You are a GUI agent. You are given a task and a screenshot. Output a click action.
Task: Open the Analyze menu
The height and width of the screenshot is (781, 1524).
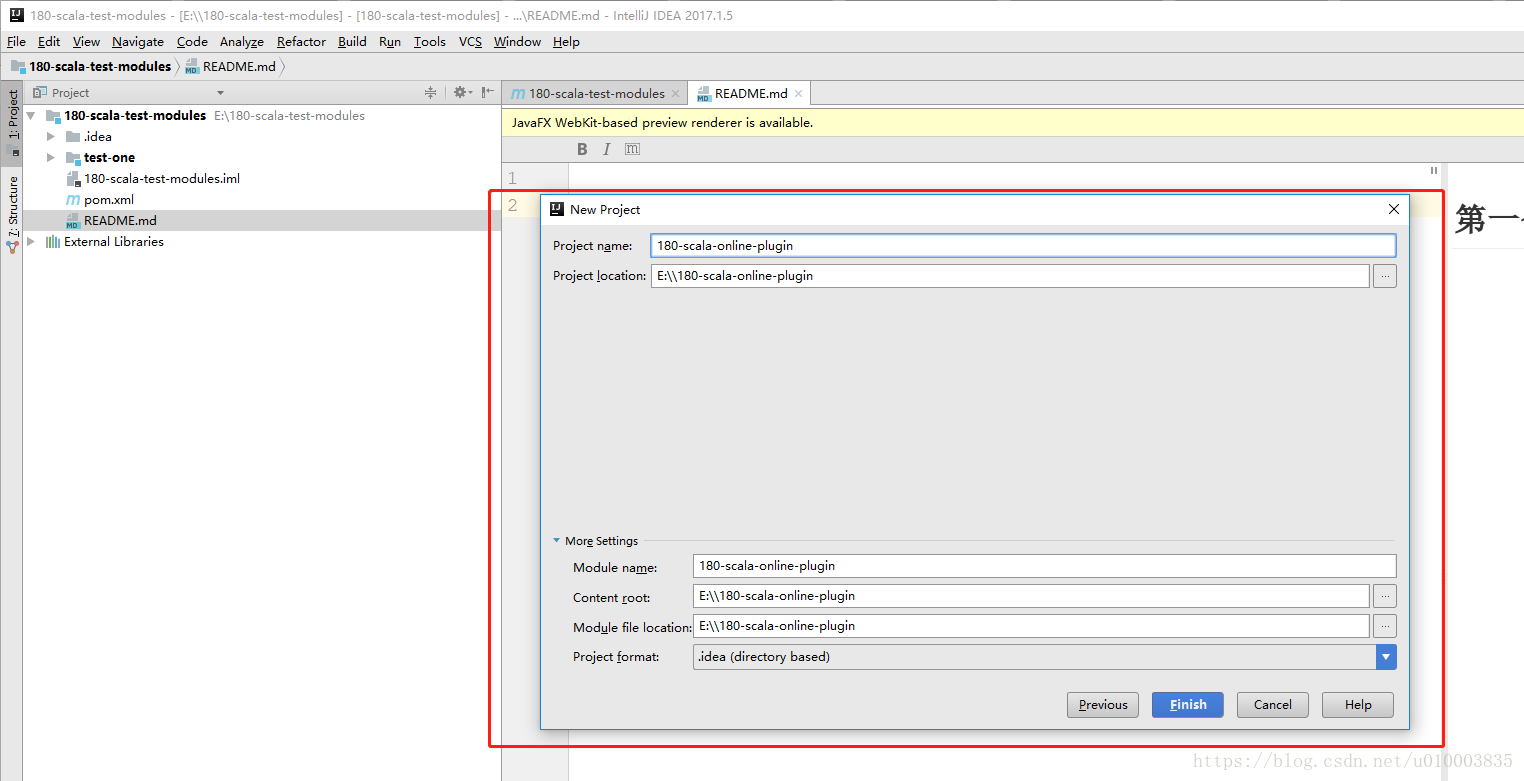(x=242, y=42)
